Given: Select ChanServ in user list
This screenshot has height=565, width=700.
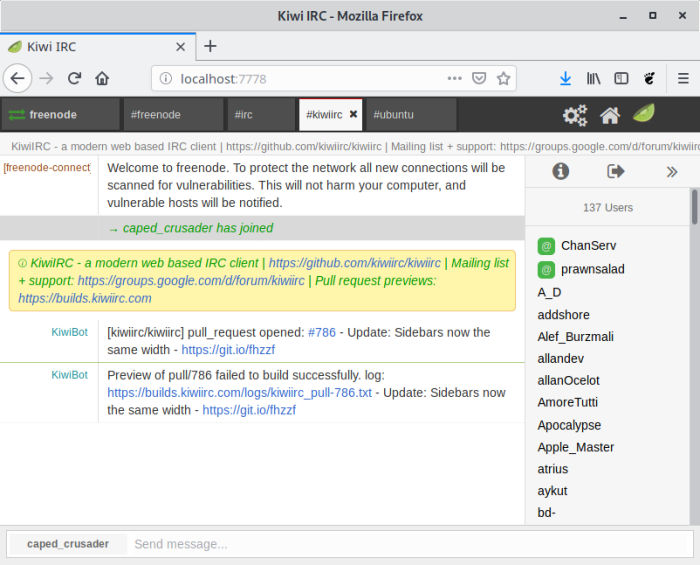Looking at the screenshot, I should (x=588, y=246).
